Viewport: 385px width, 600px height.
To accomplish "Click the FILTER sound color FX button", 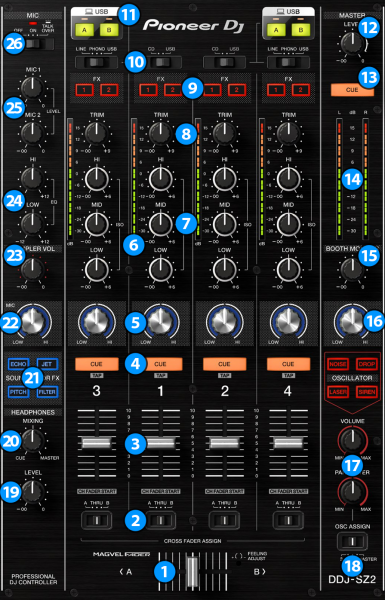I will point(47,392).
